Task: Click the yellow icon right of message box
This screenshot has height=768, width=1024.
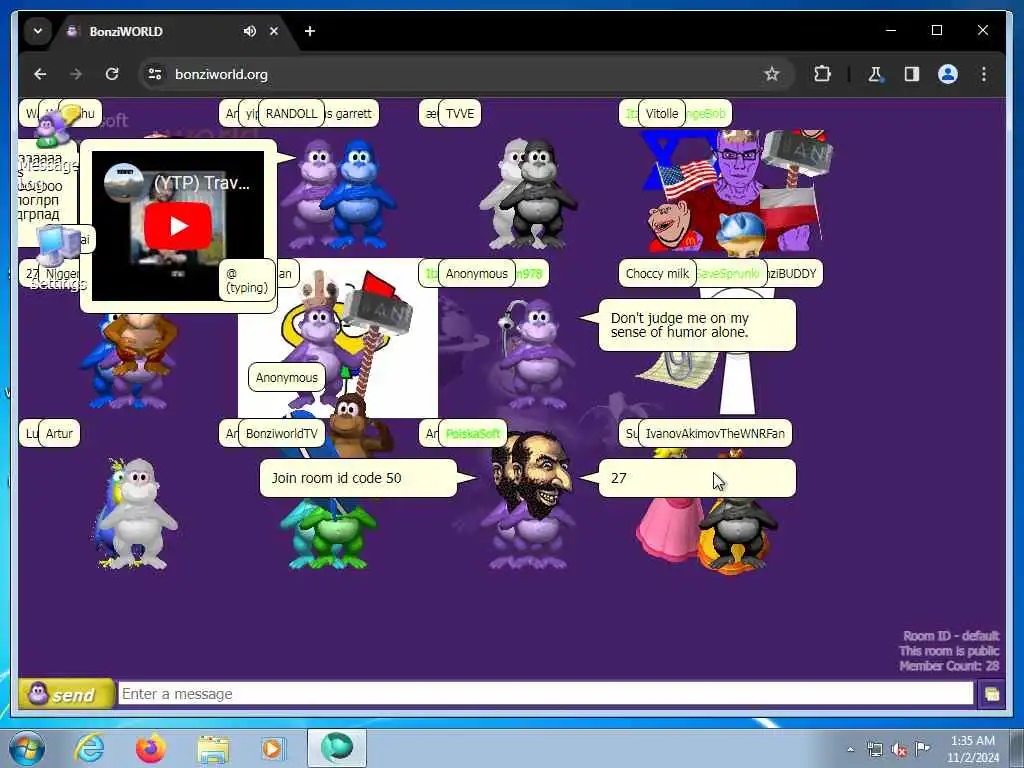Action: [991, 694]
